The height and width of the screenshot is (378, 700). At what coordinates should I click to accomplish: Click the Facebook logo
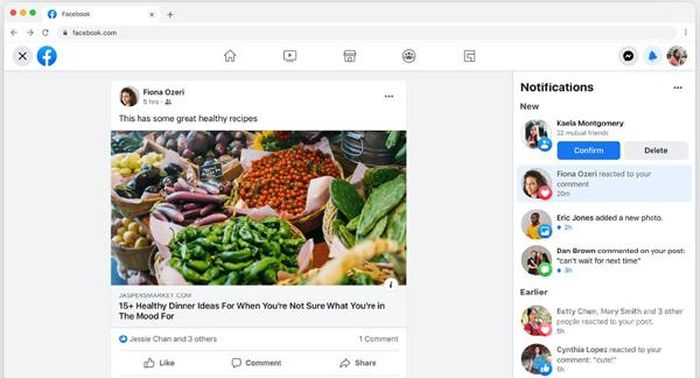click(47, 56)
